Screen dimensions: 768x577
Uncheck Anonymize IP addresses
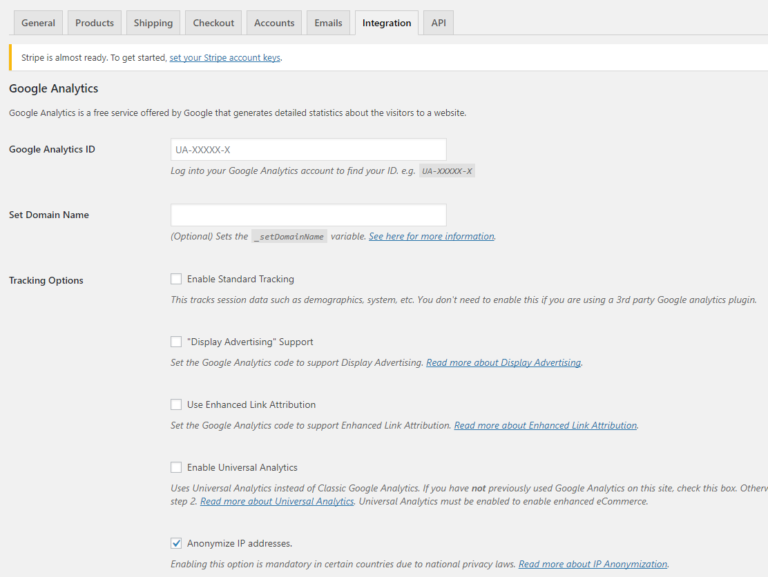point(176,543)
